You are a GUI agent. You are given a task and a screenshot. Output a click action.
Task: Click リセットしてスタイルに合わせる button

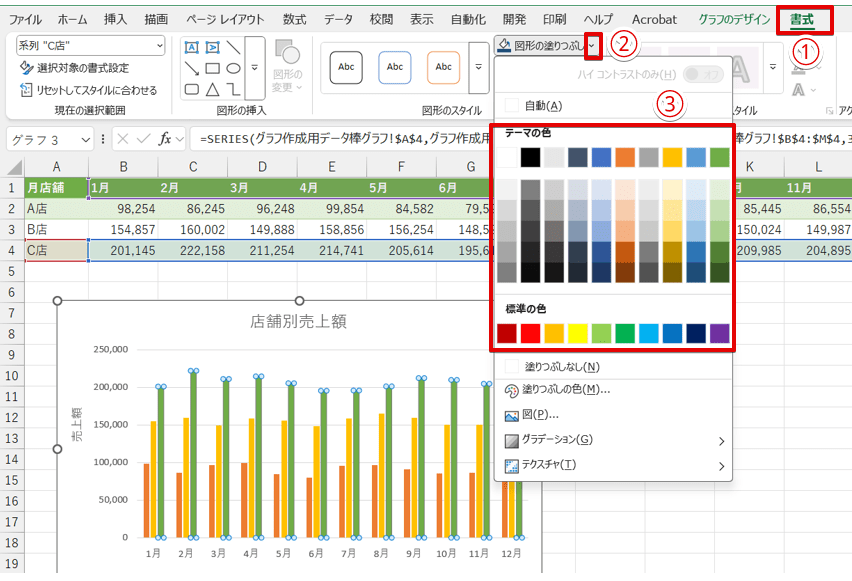(88, 90)
